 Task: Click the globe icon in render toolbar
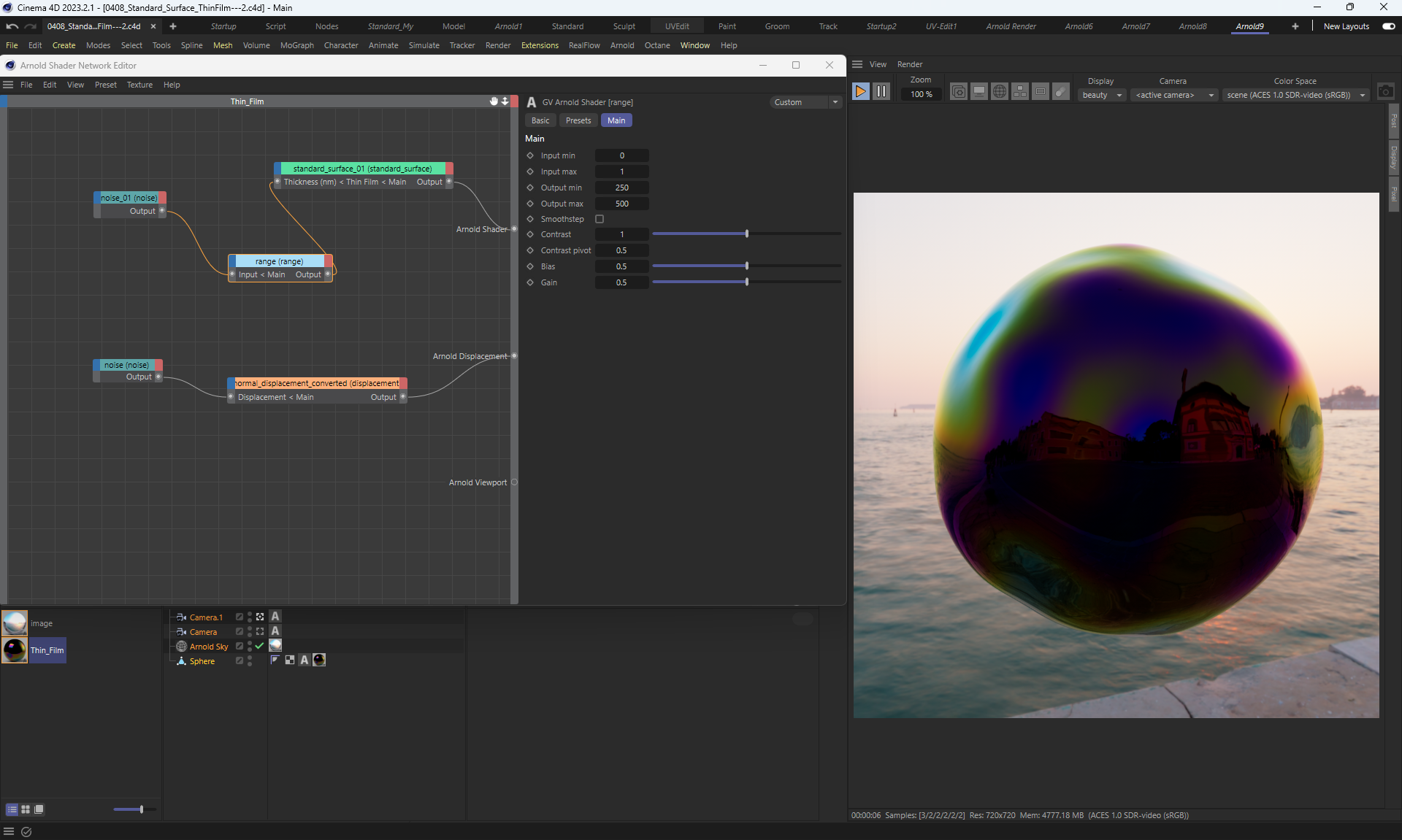pyautogui.click(x=1000, y=91)
